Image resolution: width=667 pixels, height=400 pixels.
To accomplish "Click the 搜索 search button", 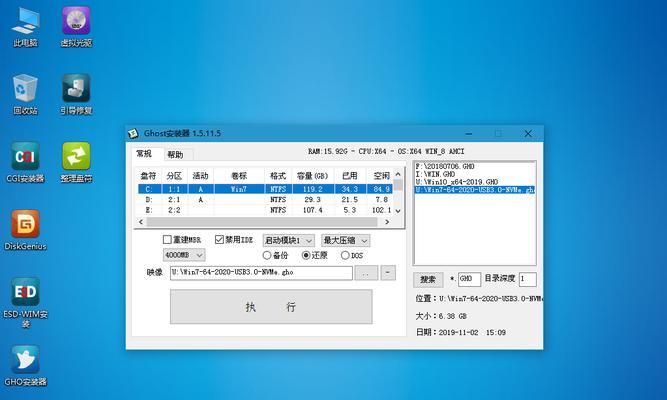I will (x=428, y=279).
